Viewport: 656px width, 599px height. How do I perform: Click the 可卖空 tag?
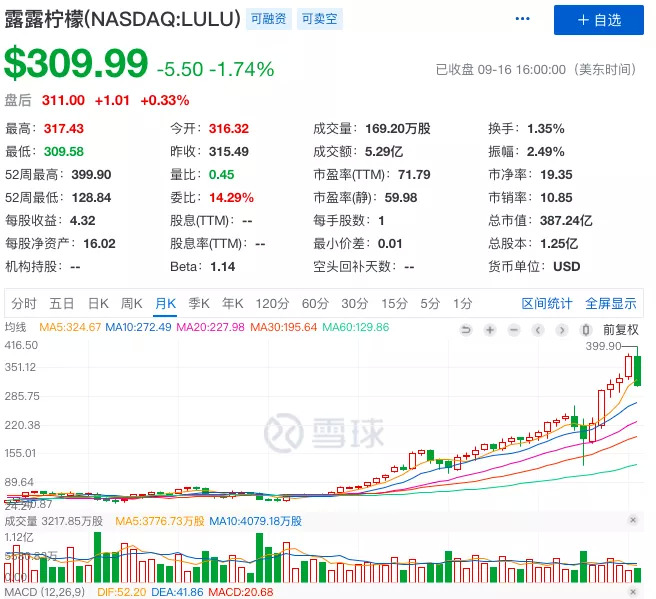coord(320,19)
